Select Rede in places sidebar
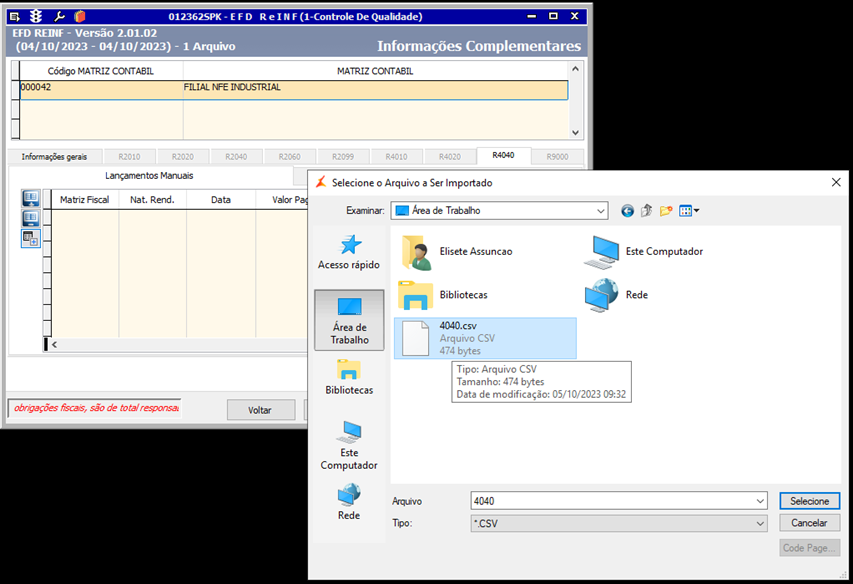 (349, 502)
